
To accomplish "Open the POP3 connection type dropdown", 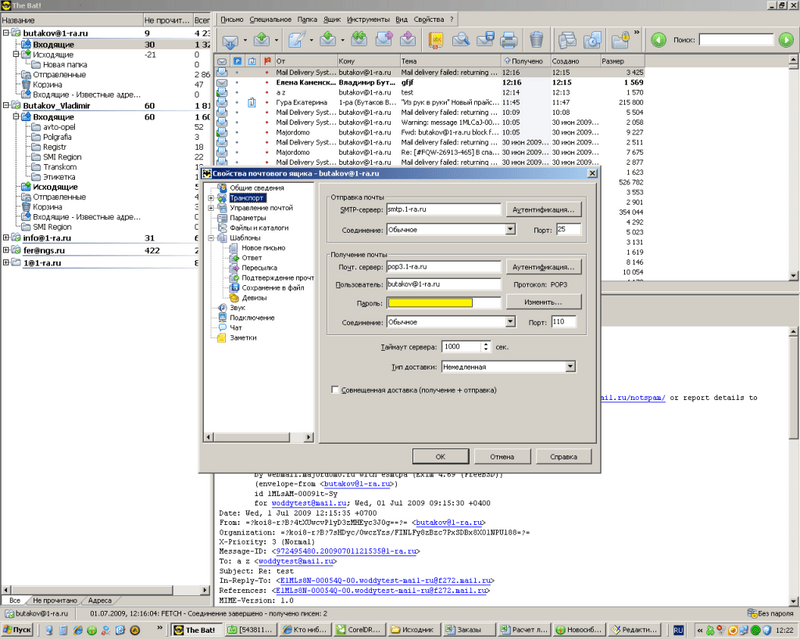I will 510,322.
